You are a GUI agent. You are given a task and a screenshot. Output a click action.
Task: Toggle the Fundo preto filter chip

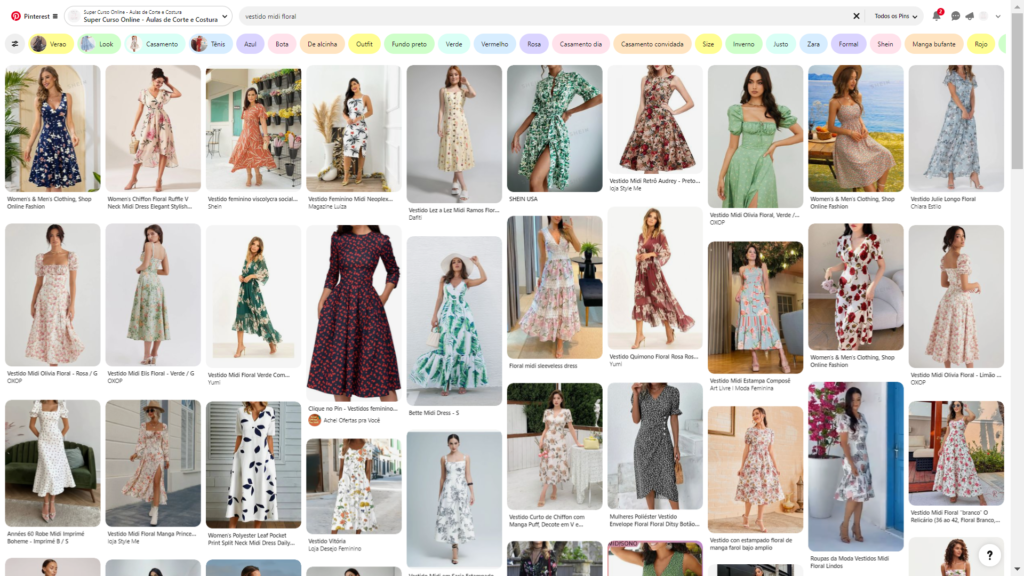click(410, 44)
